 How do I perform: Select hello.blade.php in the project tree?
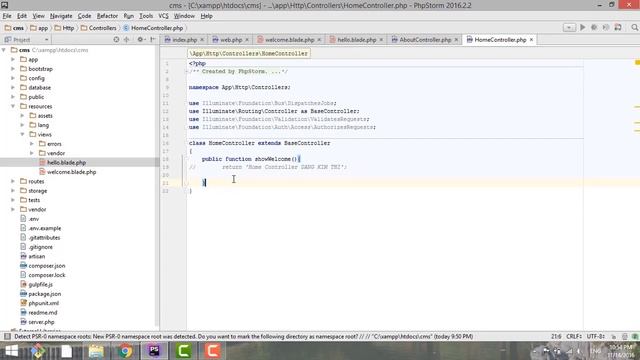click(x=66, y=162)
